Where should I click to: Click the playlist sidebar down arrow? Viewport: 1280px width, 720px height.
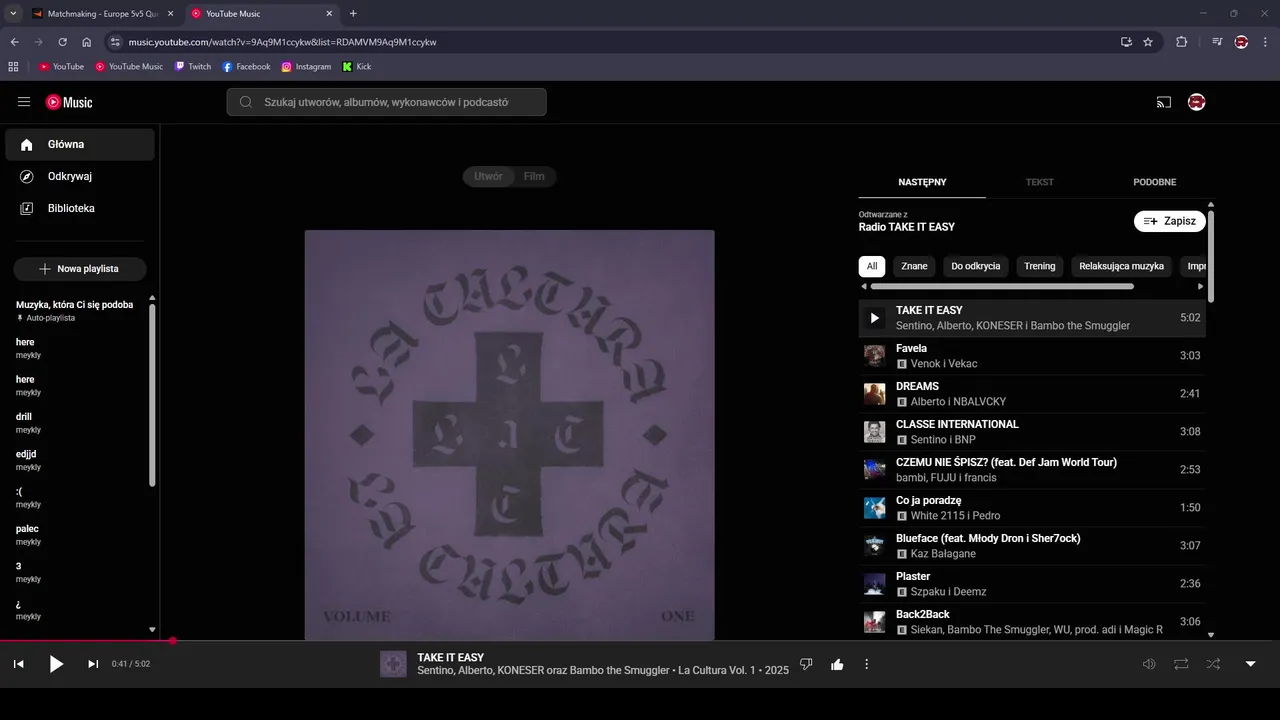point(152,630)
